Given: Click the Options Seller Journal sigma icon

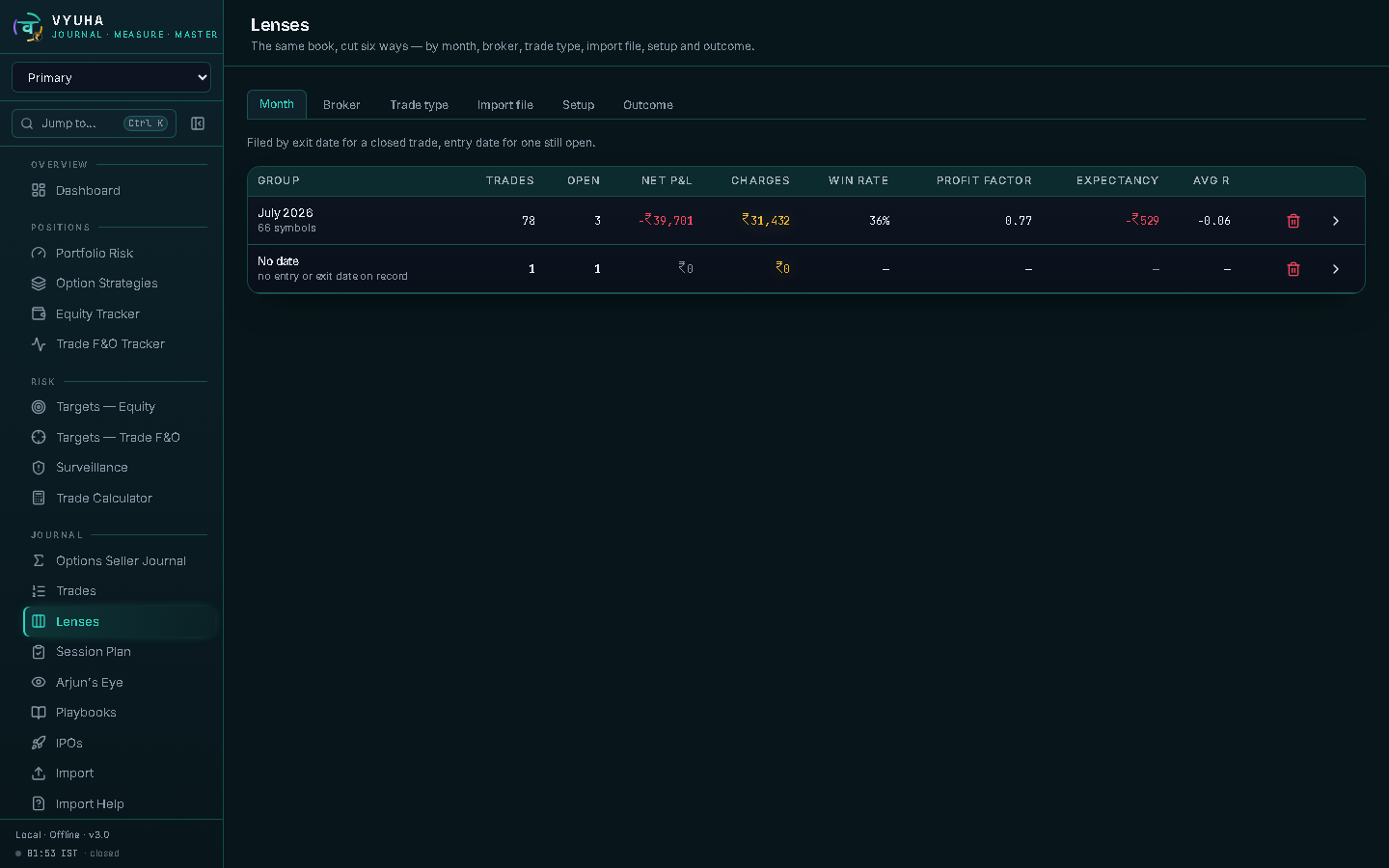Looking at the screenshot, I should 39,561.
